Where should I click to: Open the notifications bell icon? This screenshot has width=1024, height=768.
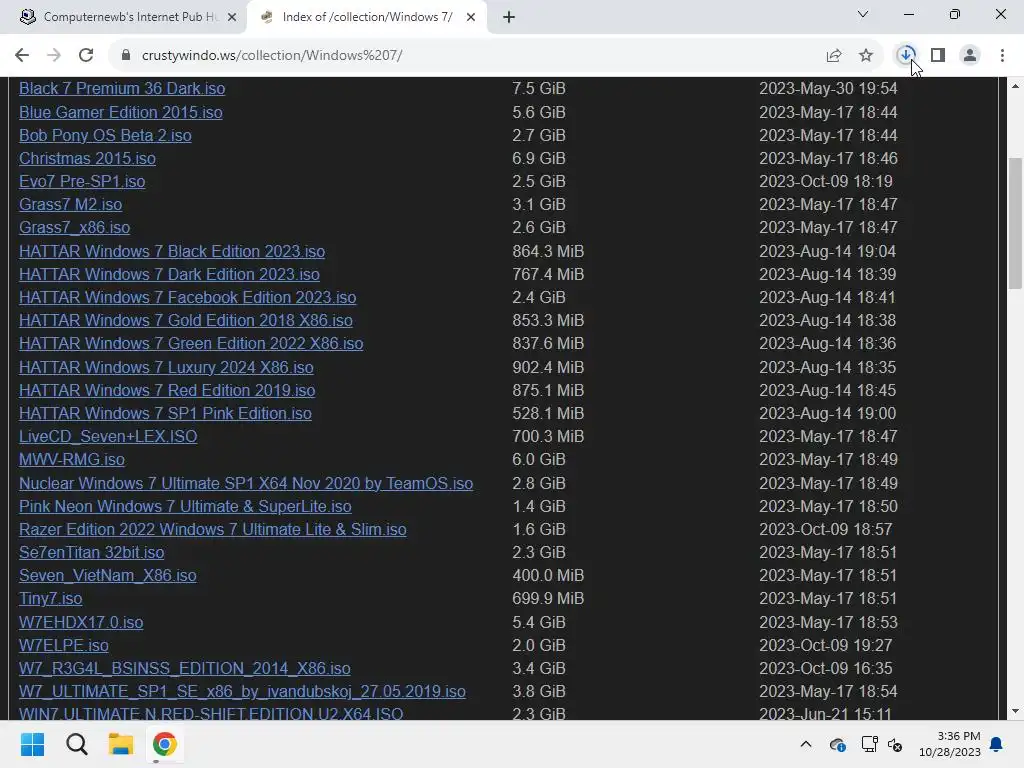pyautogui.click(x=996, y=744)
